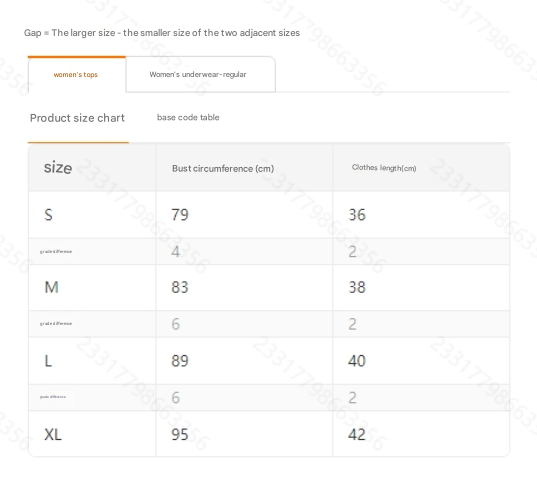The image size is (537, 479).
Task: Open the Product size chart tab
Action: click(x=77, y=118)
